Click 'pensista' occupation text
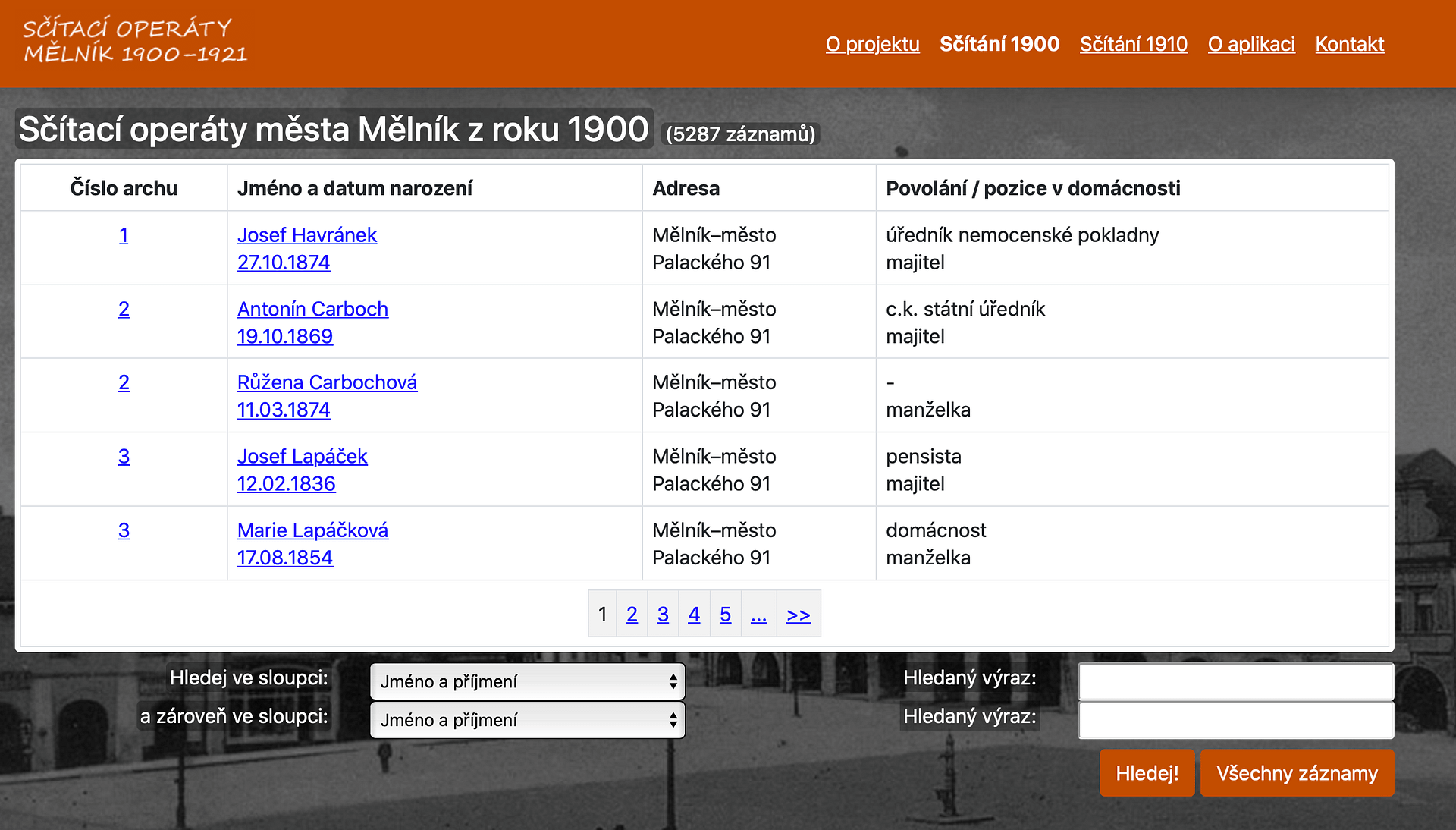The height and width of the screenshot is (830, 1456). coord(924,456)
